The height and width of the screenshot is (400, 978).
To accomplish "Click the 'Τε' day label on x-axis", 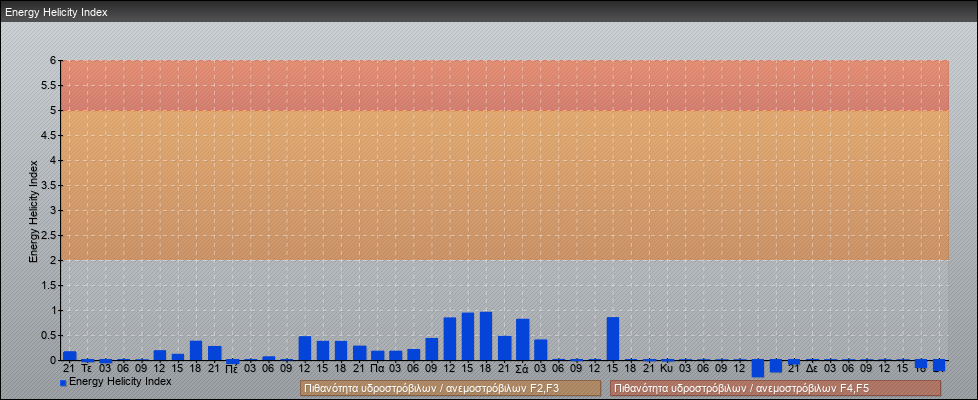I will point(87,369).
